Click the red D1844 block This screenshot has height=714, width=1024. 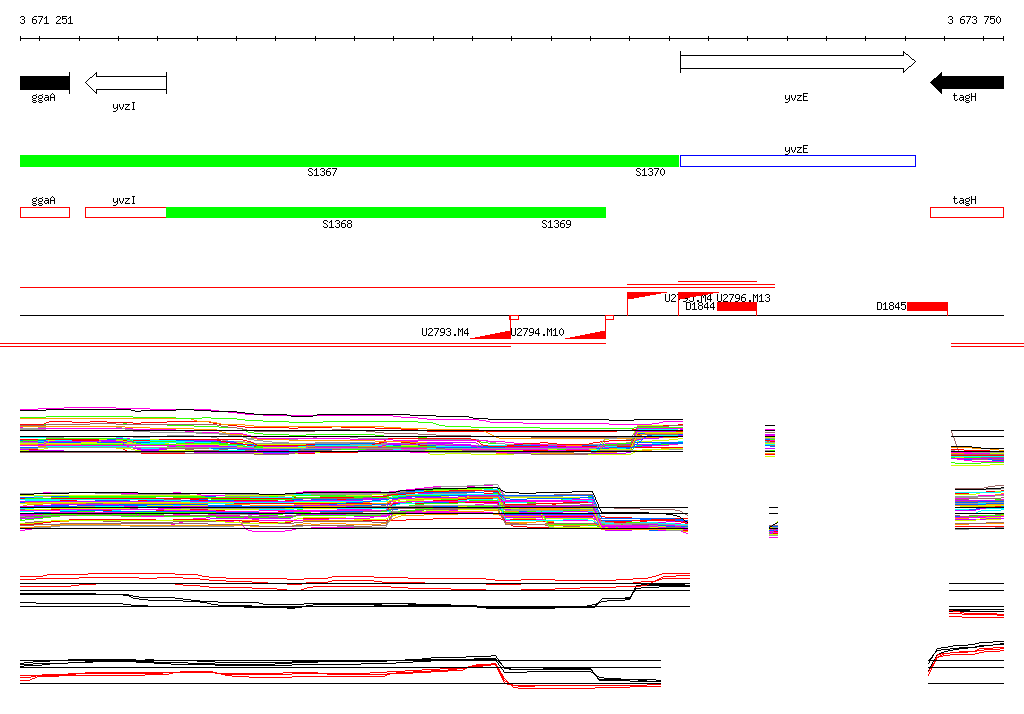pyautogui.click(x=737, y=307)
